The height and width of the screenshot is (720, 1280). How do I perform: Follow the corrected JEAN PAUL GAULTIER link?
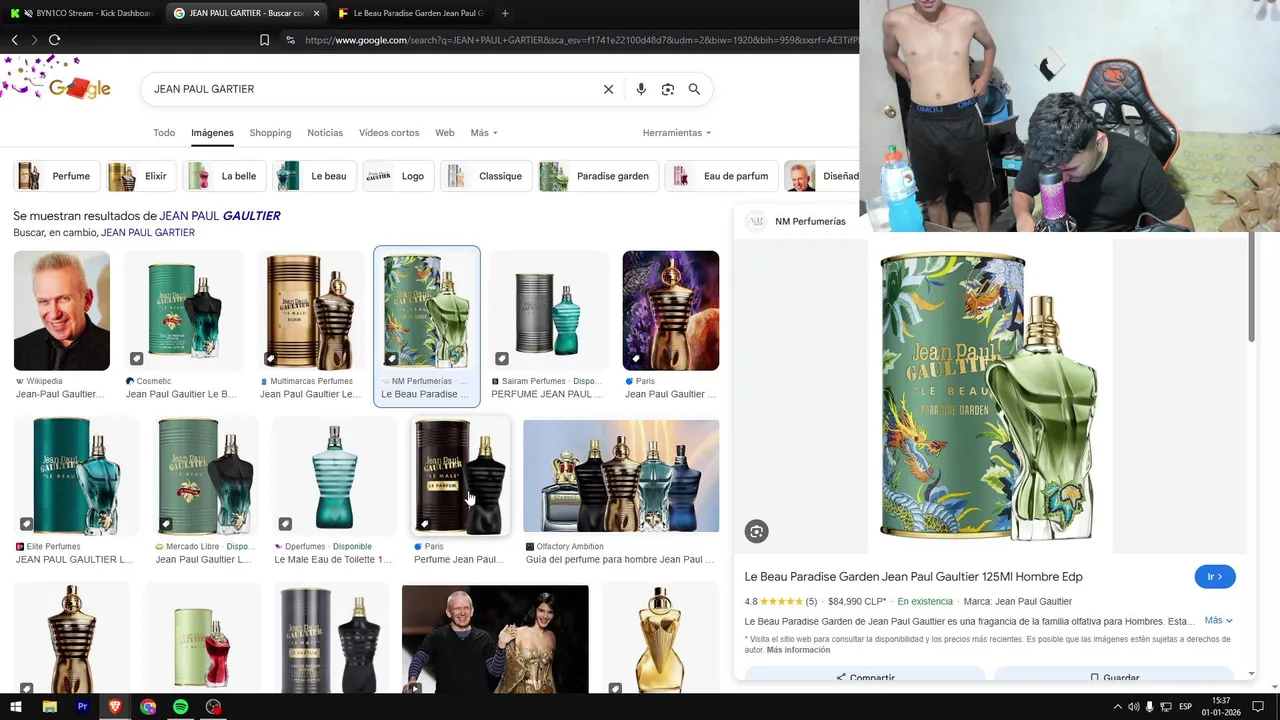(220, 216)
